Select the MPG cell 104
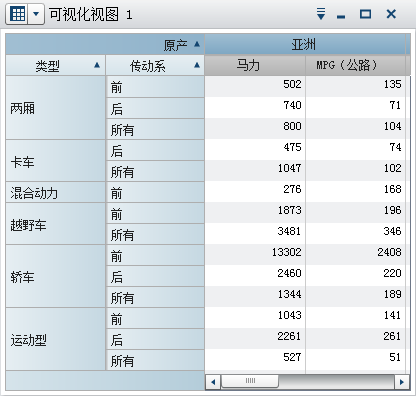This screenshot has height=396, width=416. (355, 128)
